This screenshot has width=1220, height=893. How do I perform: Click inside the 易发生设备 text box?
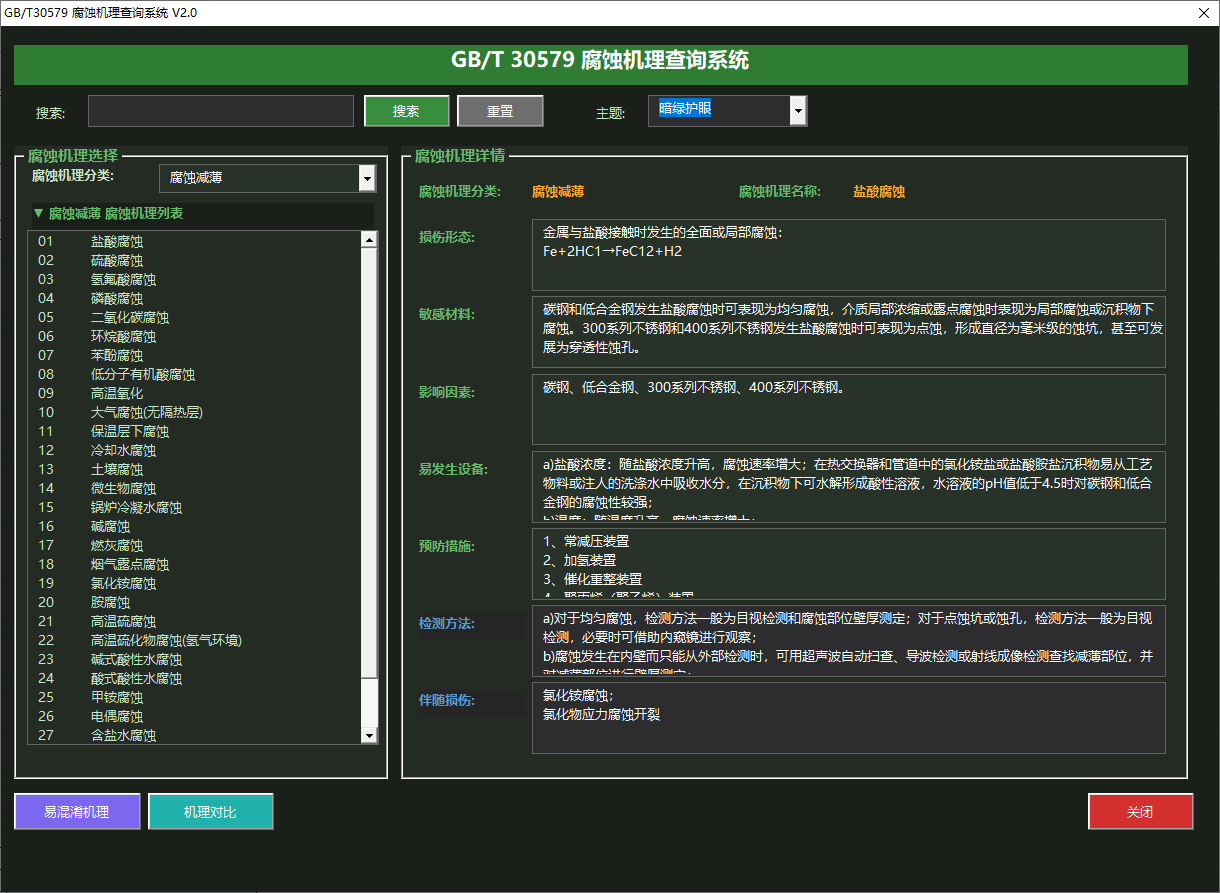tap(849, 486)
